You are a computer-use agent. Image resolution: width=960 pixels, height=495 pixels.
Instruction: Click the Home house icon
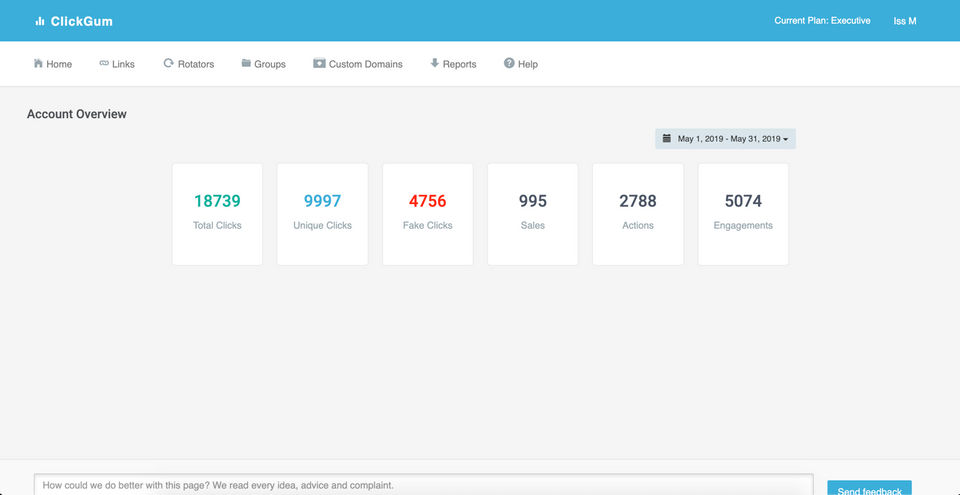pyautogui.click(x=38, y=63)
